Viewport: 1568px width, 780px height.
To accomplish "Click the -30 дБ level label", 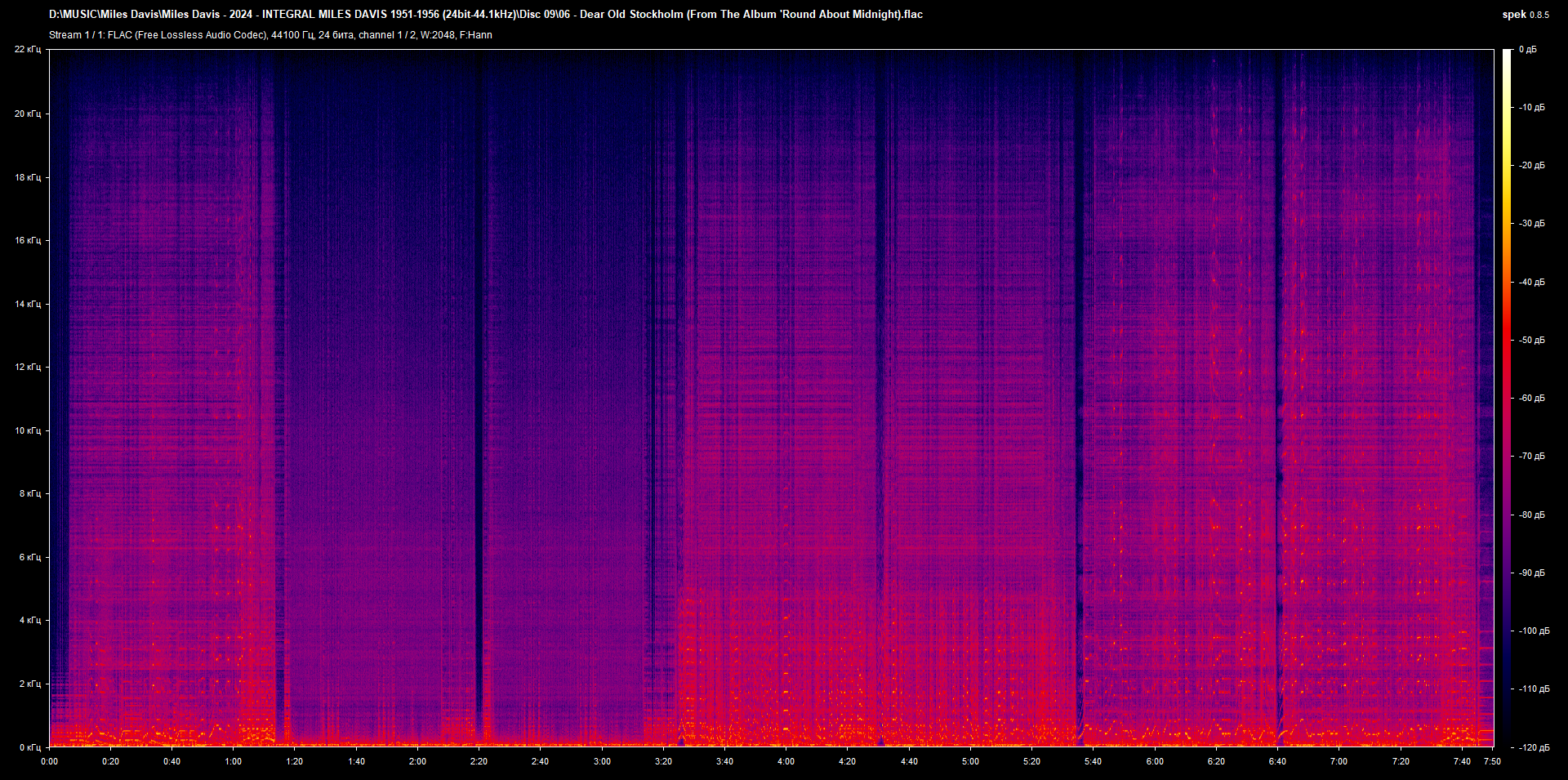I will 1532,224.
